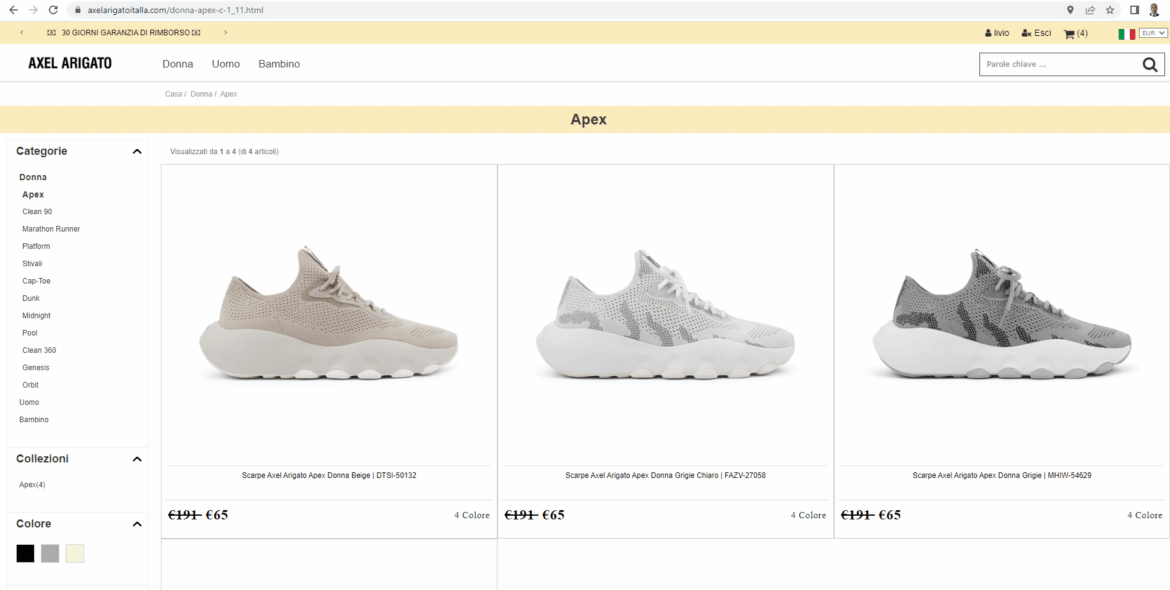1170x590 pixels.
Task: Click the Italian flag icon
Action: [1126, 34]
